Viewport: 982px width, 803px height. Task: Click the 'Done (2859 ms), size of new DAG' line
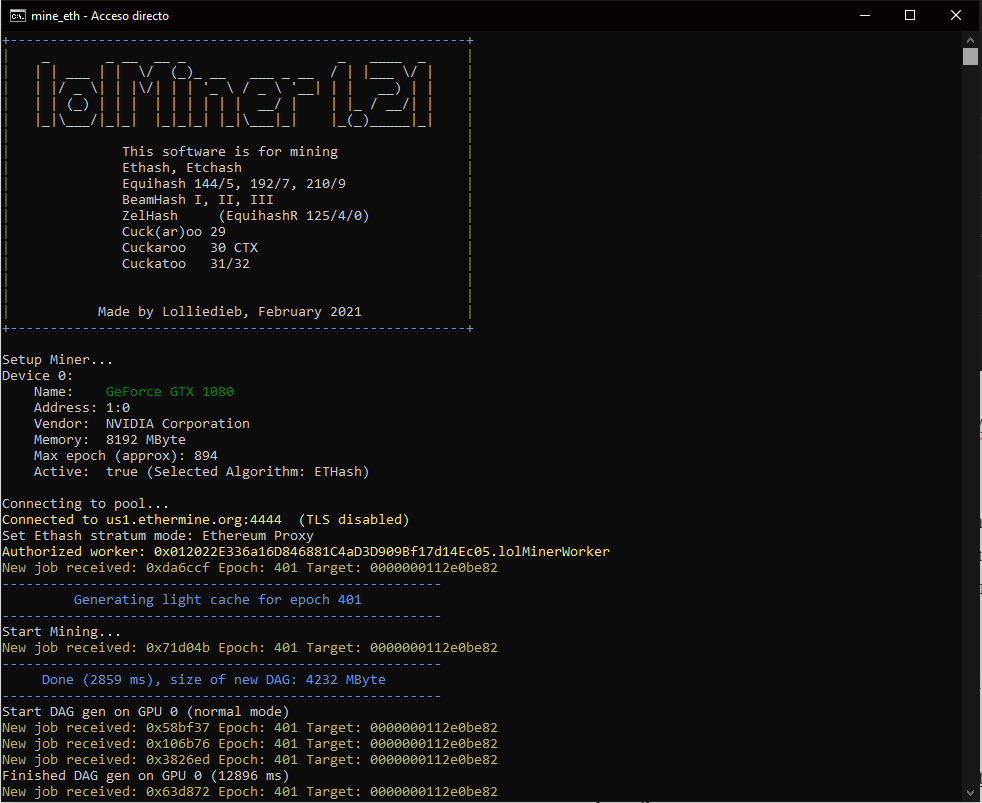click(x=214, y=680)
